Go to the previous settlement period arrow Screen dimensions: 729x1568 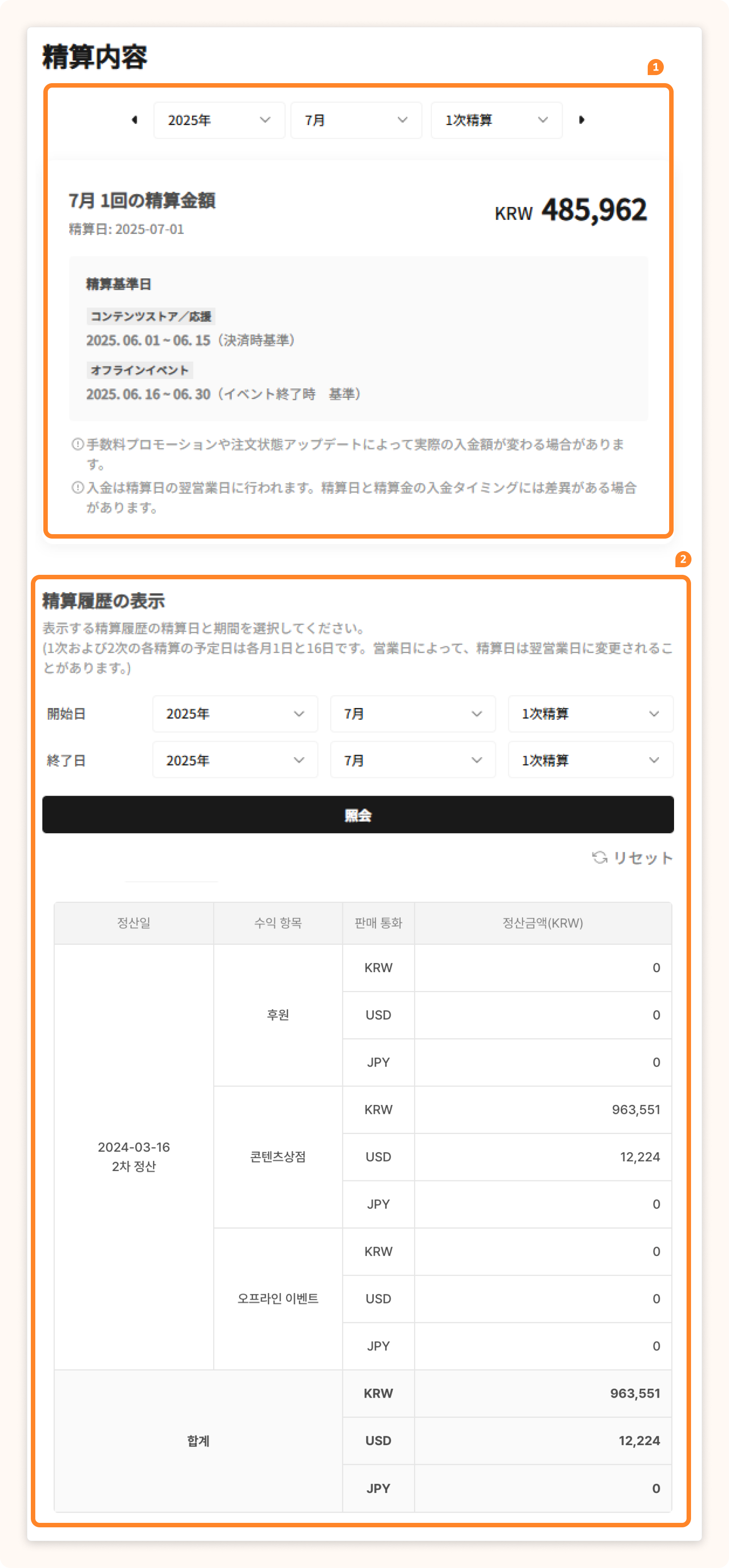pyautogui.click(x=134, y=120)
